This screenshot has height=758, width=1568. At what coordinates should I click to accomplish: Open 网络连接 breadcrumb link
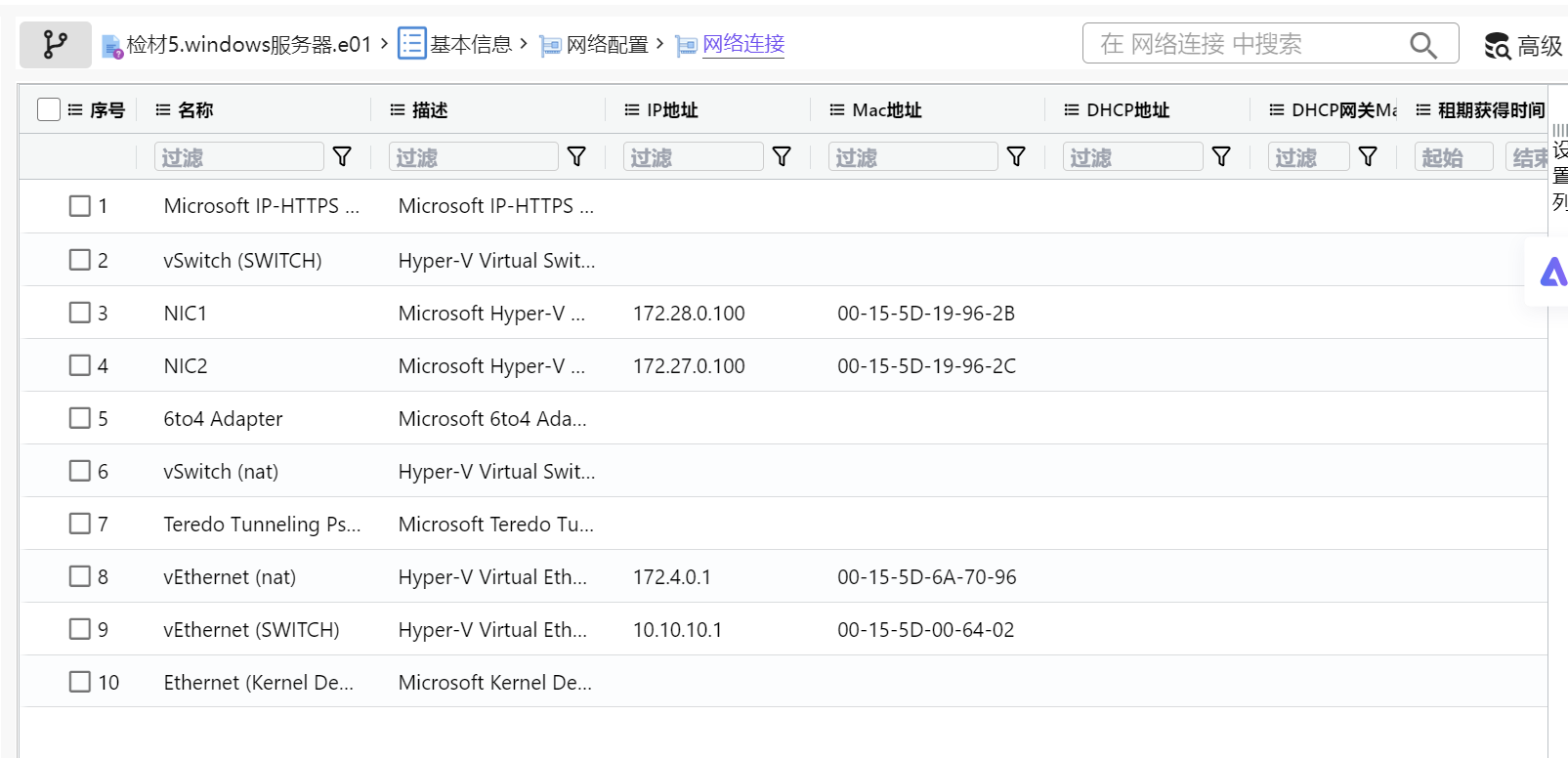pos(743,45)
